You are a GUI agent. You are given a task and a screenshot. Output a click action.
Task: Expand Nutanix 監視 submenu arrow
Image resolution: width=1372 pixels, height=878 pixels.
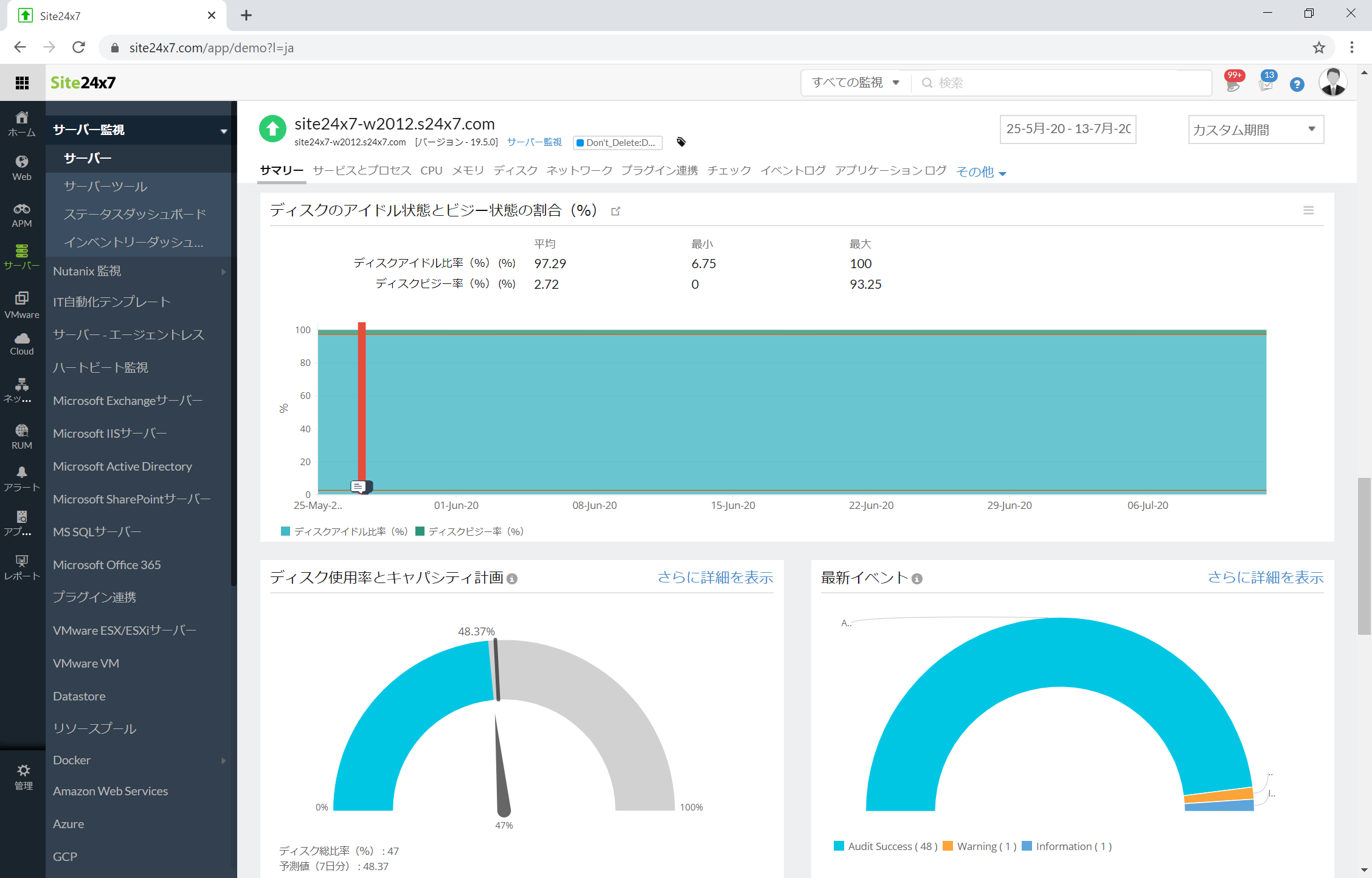click(224, 271)
